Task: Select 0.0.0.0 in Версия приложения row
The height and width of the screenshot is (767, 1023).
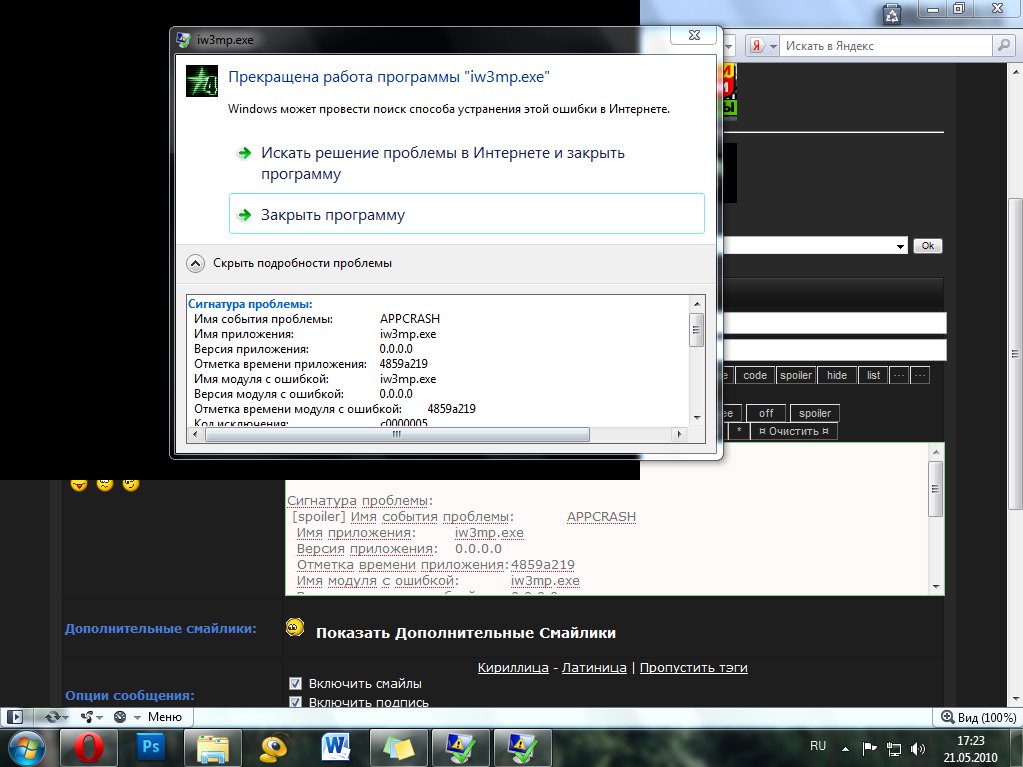Action: pos(396,349)
